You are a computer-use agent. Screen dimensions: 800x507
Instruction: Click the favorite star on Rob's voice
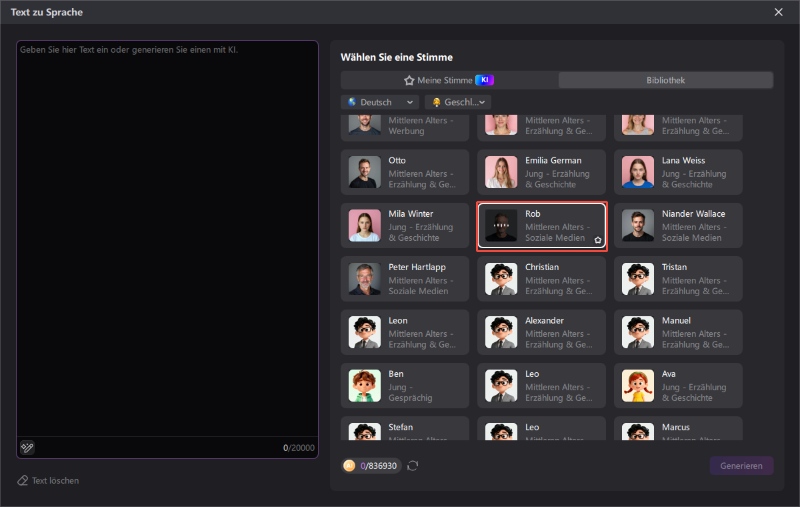[x=598, y=240]
